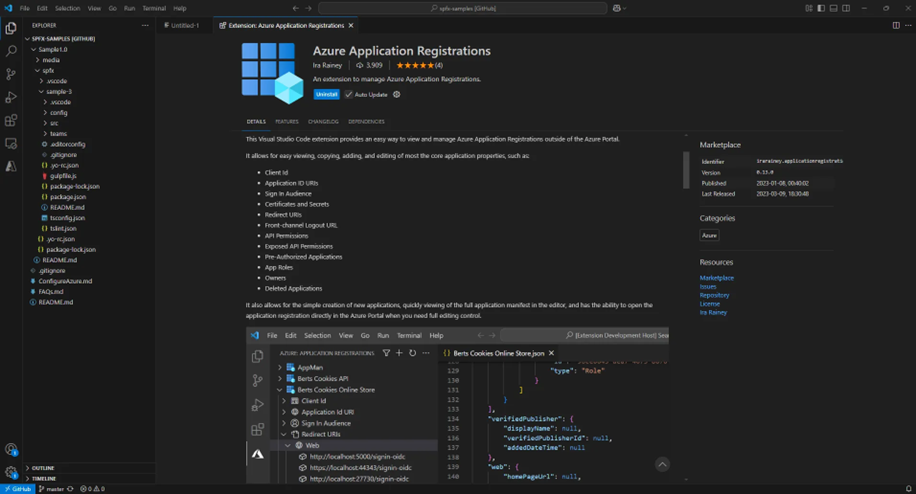Screen dimensions: 916x494
Task: Click the scroll to top round button
Action: tap(662, 465)
